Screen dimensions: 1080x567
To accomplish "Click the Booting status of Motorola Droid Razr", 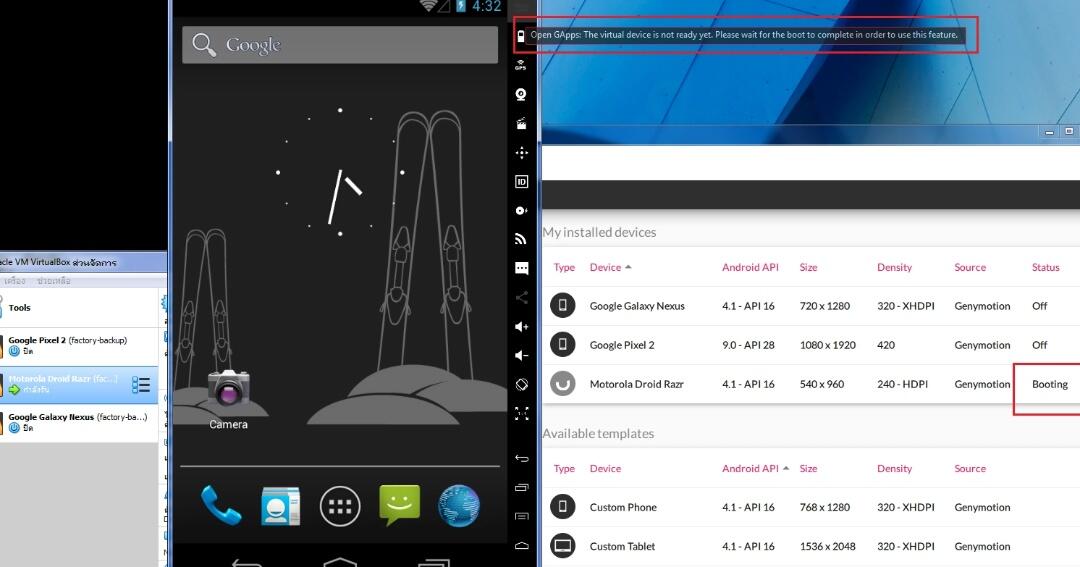I will click(x=1050, y=384).
